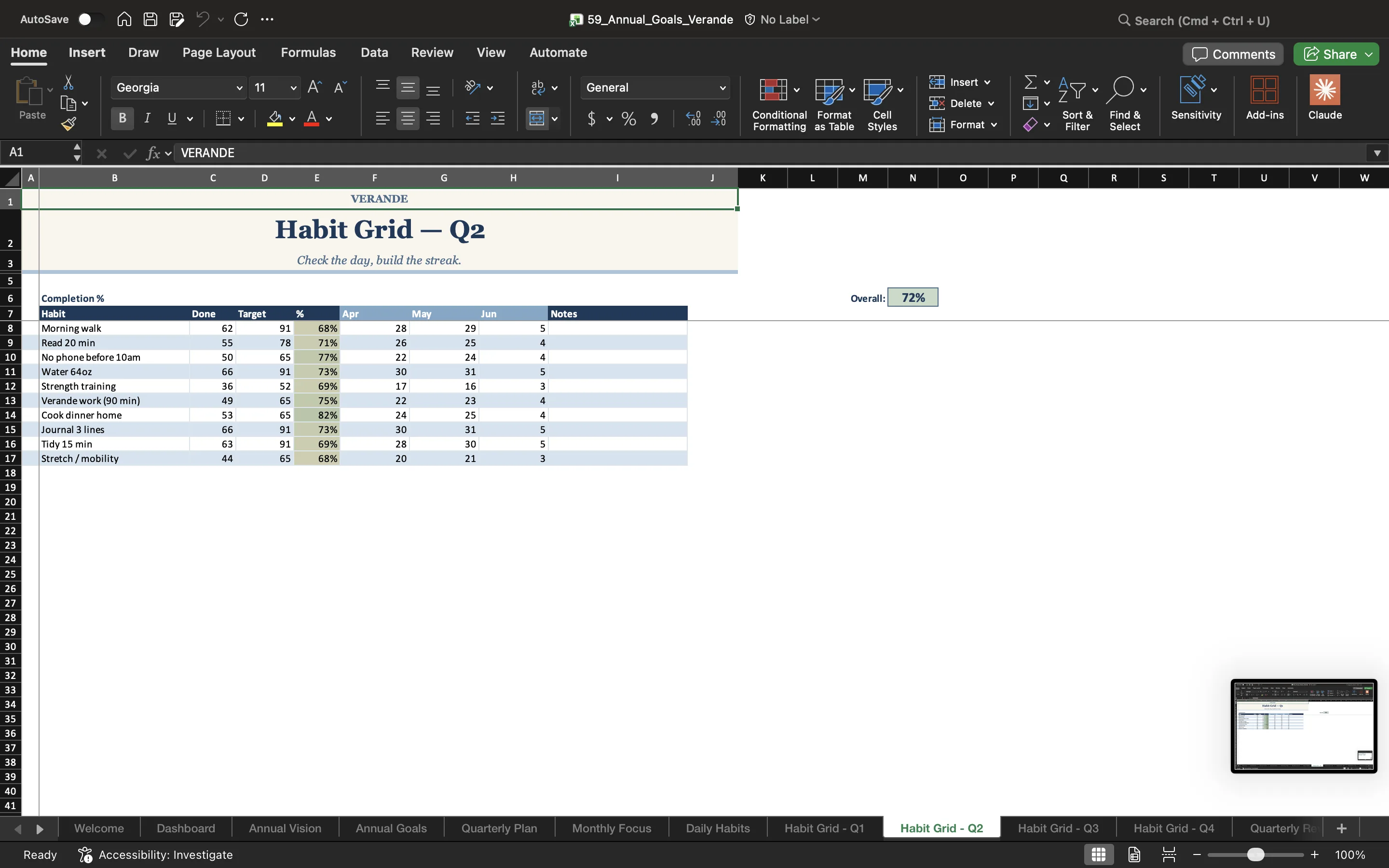
Task: Click Decrease Font Size icon
Action: [340, 87]
